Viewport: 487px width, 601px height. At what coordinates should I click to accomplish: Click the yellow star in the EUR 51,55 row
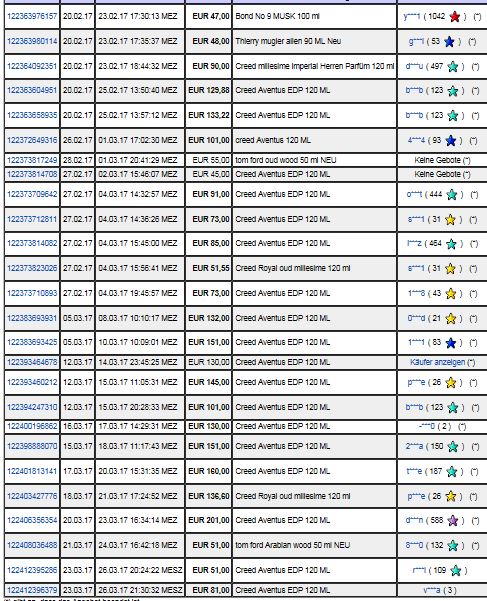point(451,269)
